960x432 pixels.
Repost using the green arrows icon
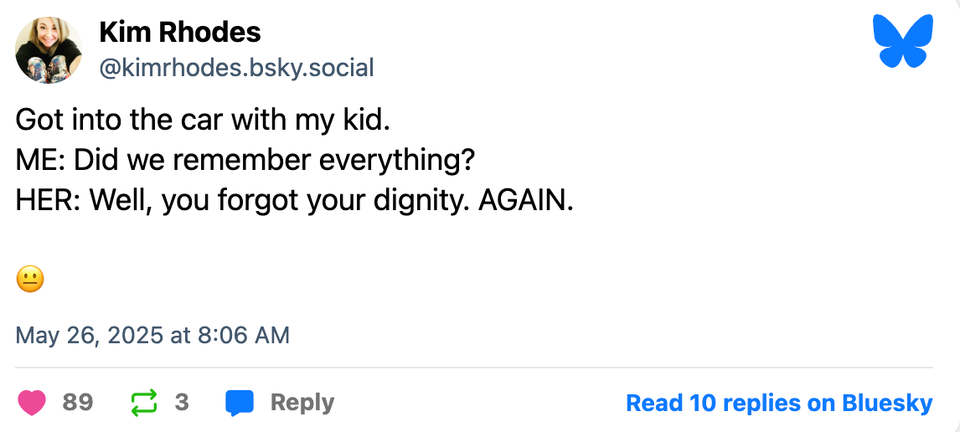pyautogui.click(x=144, y=403)
